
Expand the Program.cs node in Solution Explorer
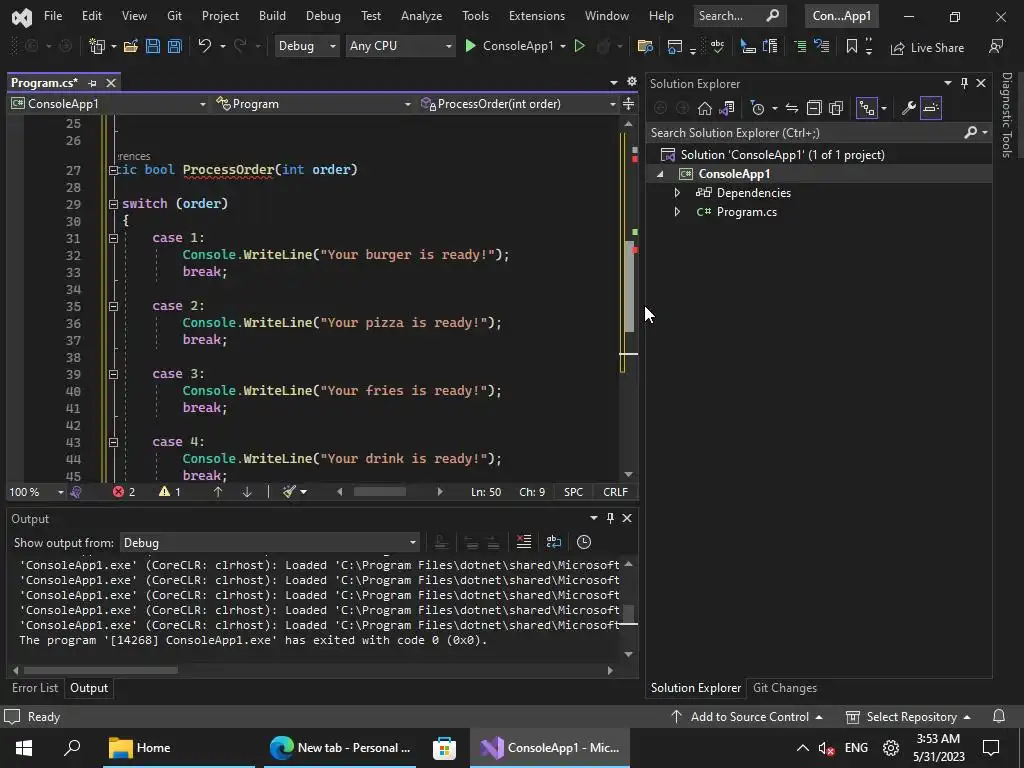677,212
